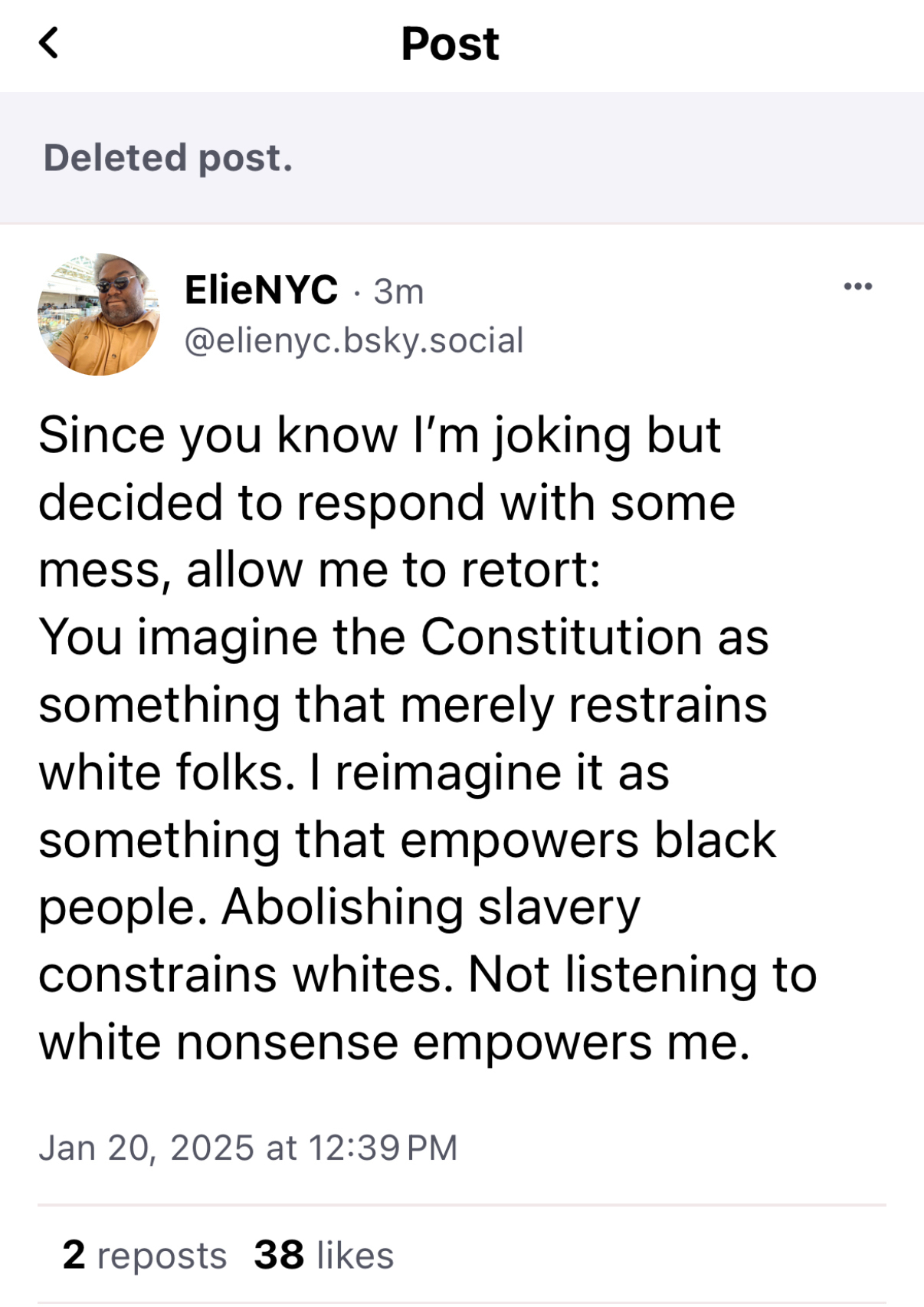Tap the back arrow icon
The height and width of the screenshot is (1307, 924).
pyautogui.click(x=48, y=43)
